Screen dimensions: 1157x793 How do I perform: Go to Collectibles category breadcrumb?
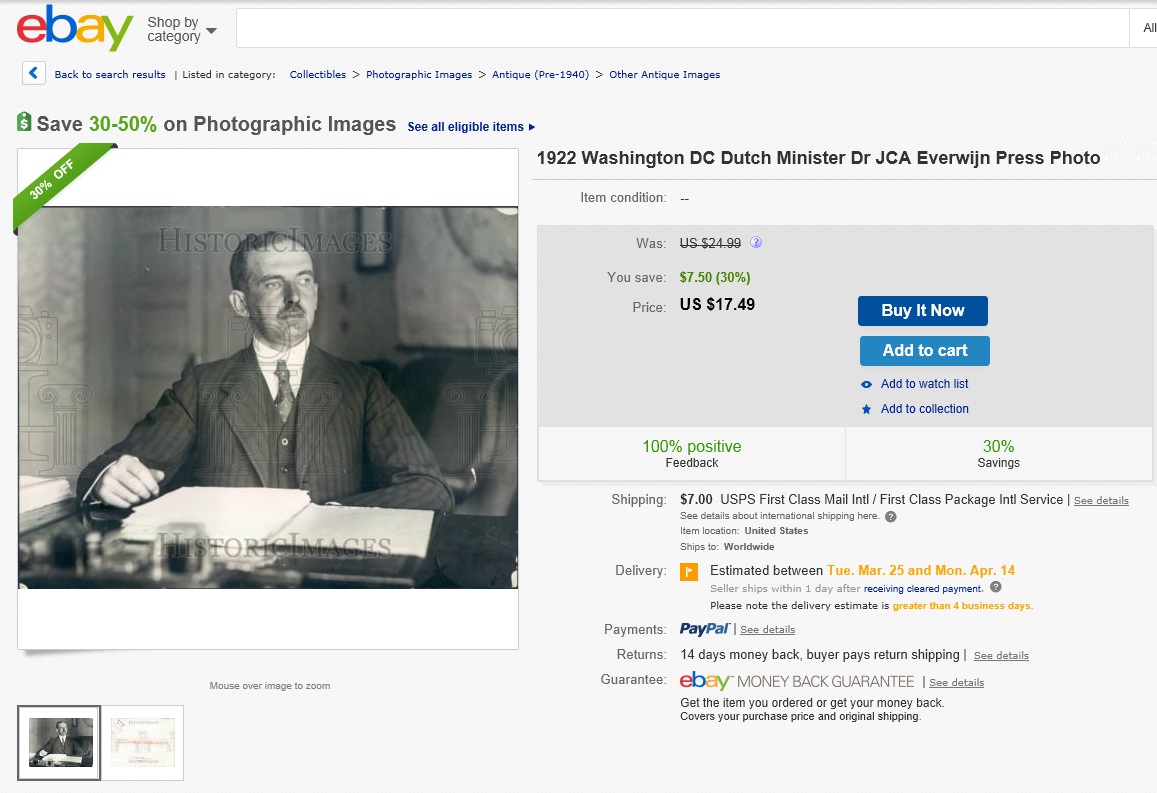tap(318, 75)
